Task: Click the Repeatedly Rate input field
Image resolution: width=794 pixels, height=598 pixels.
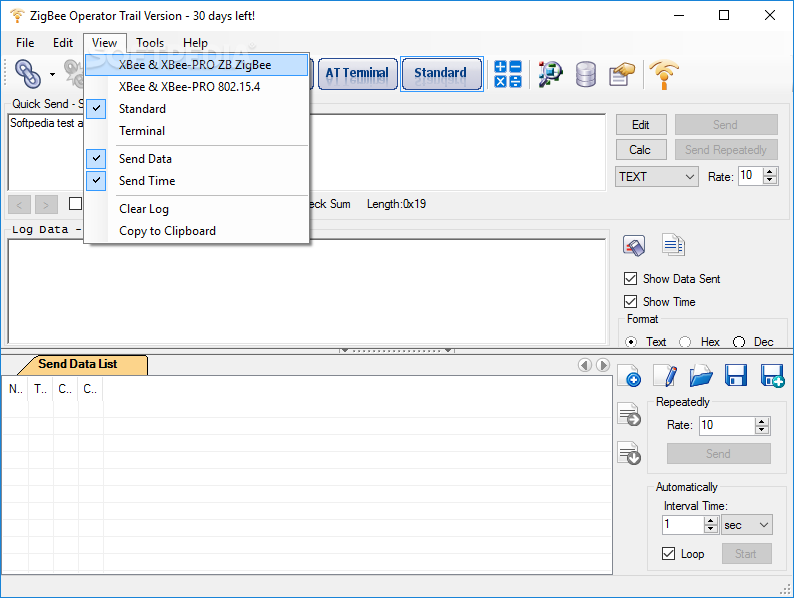Action: tap(728, 426)
